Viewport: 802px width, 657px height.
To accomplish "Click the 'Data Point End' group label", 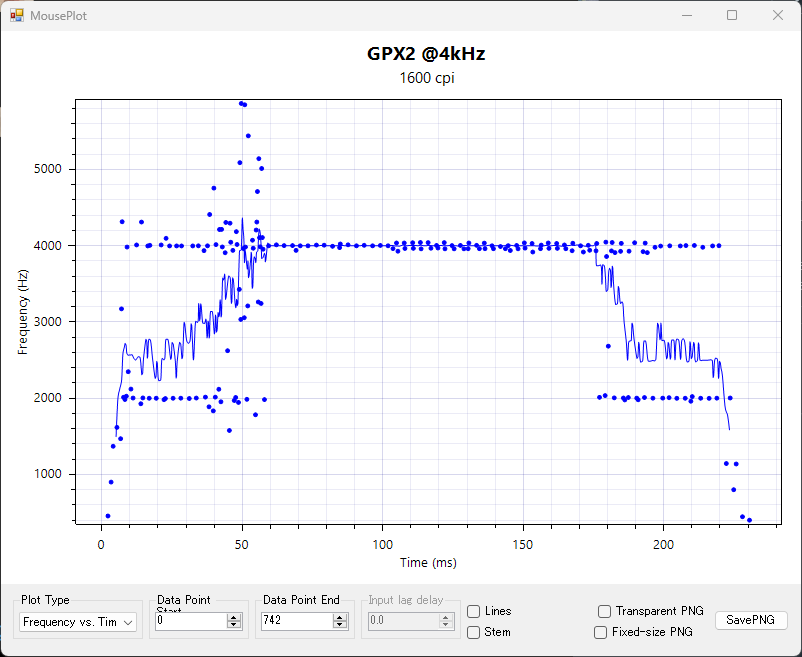I will point(301,600).
